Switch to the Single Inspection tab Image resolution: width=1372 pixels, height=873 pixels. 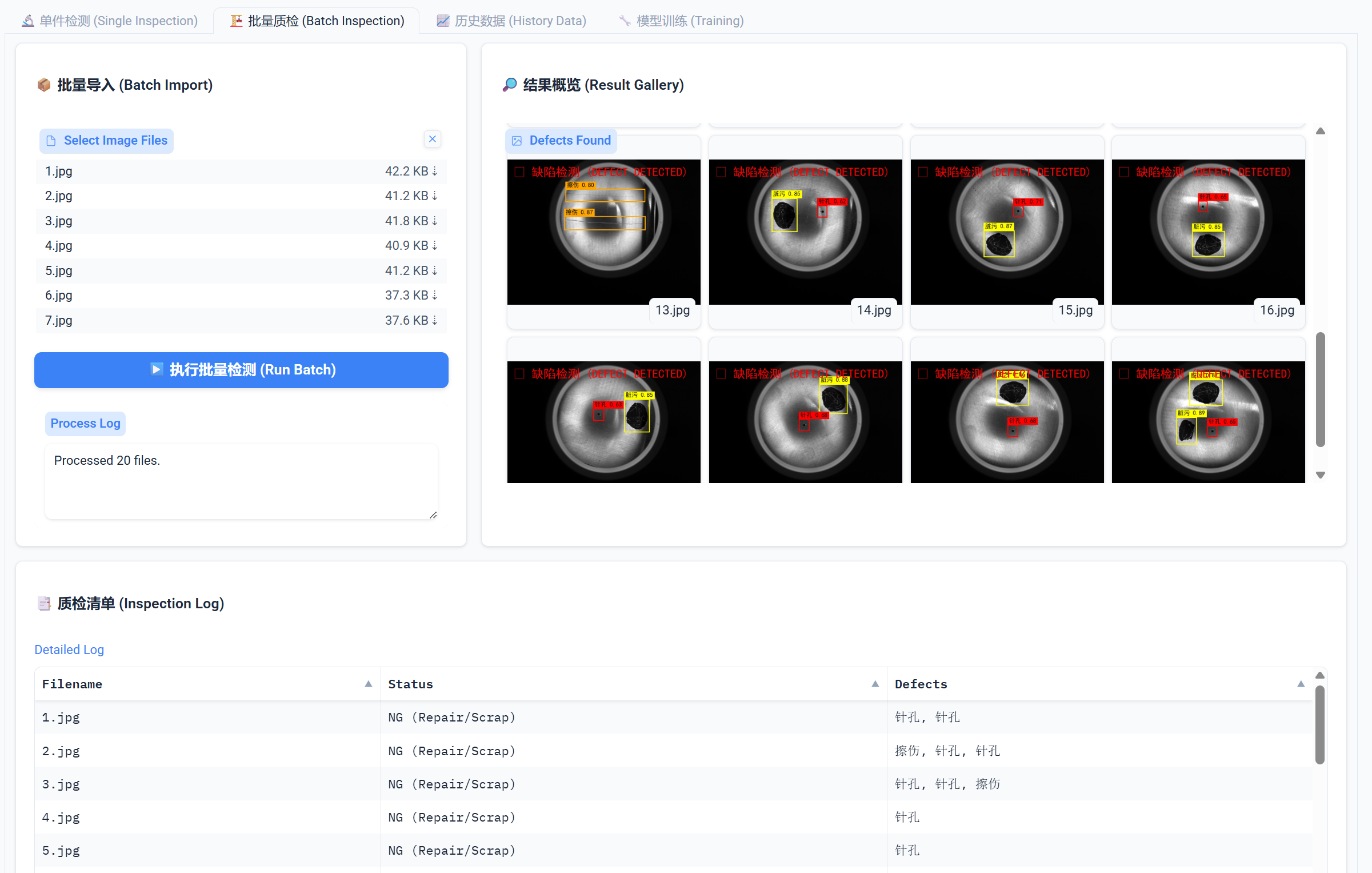coord(110,21)
